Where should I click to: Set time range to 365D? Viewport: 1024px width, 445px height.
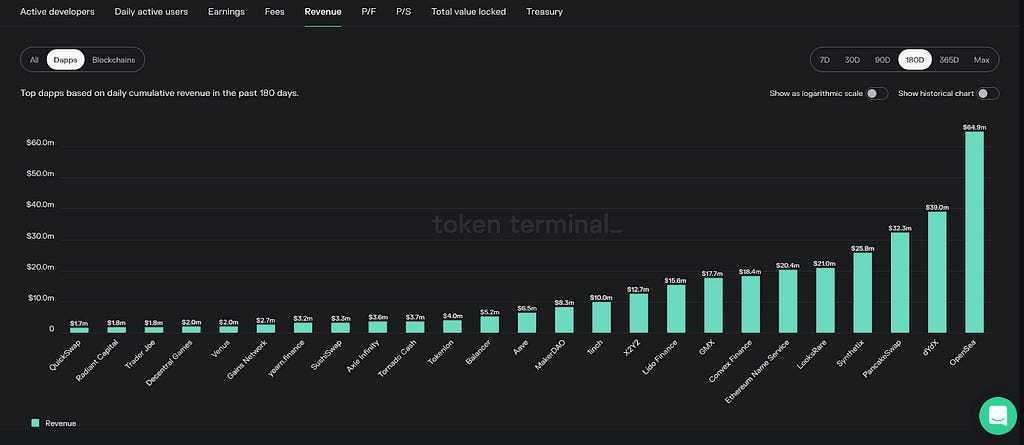tap(949, 59)
